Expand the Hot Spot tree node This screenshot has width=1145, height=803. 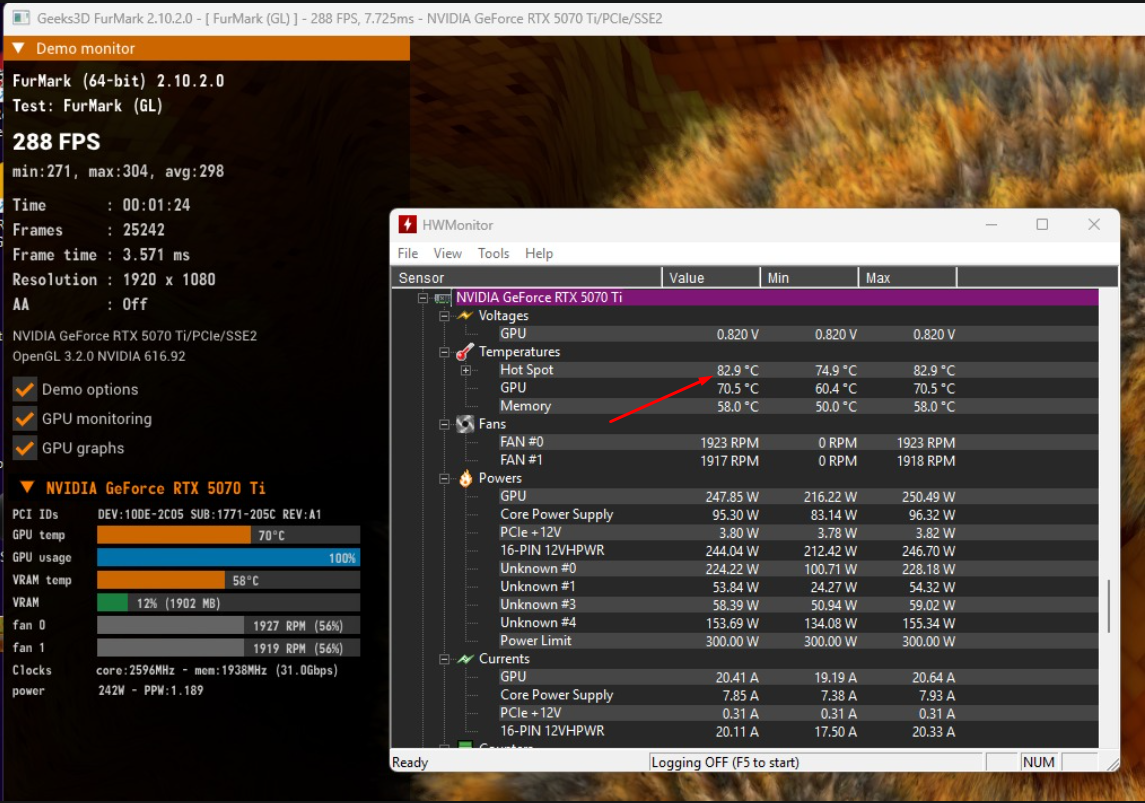[x=466, y=370]
